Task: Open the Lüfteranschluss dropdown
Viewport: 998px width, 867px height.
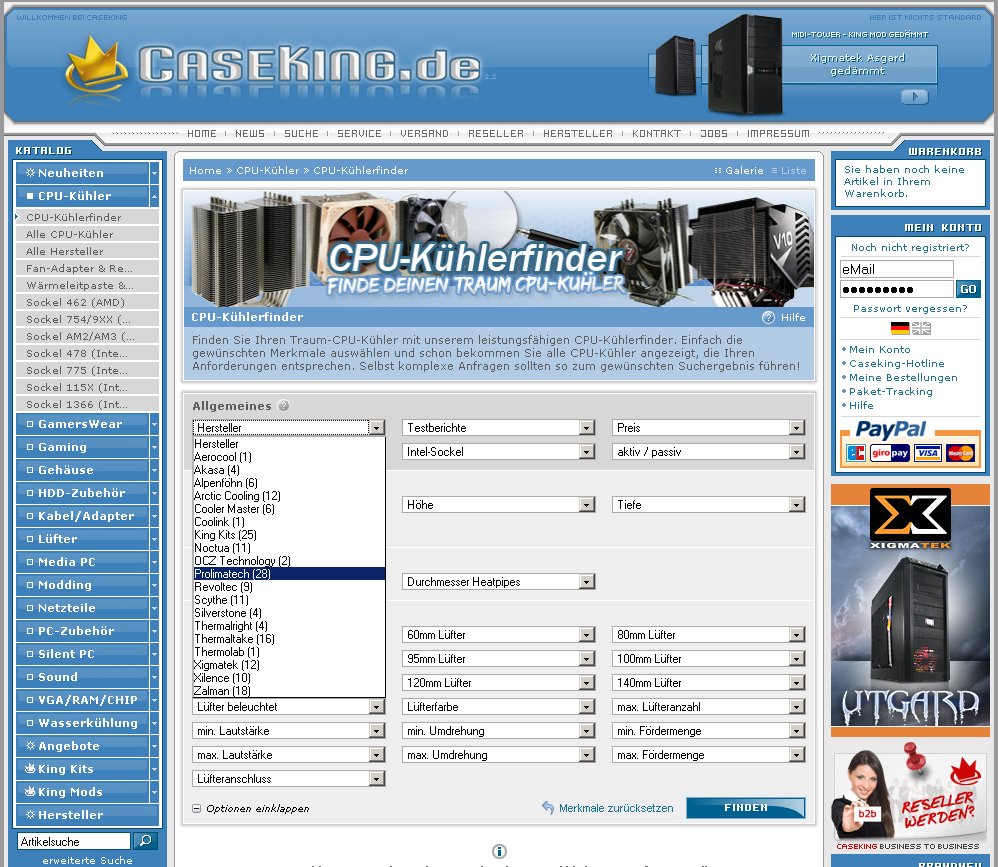Action: point(288,779)
